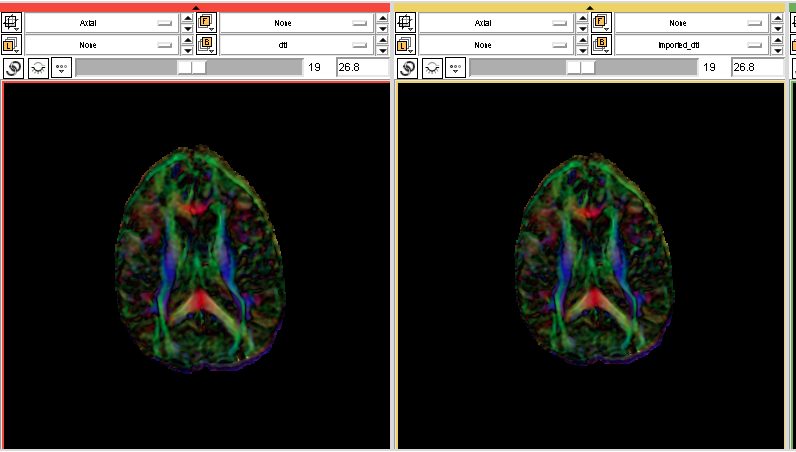Toggle slice visibility eye in red viewer
The width and height of the screenshot is (796, 452).
[x=38, y=67]
